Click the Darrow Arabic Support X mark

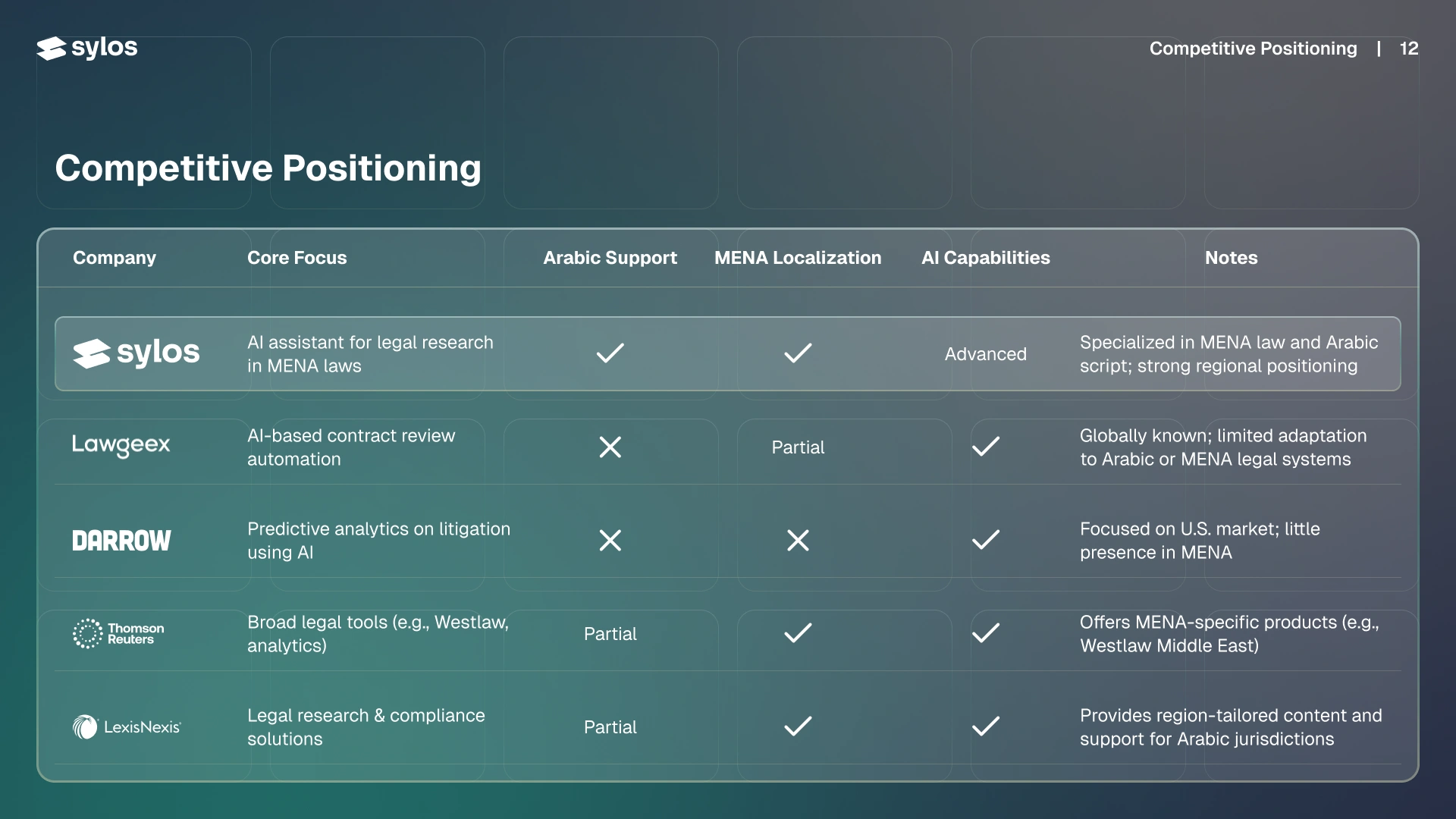pyautogui.click(x=610, y=540)
